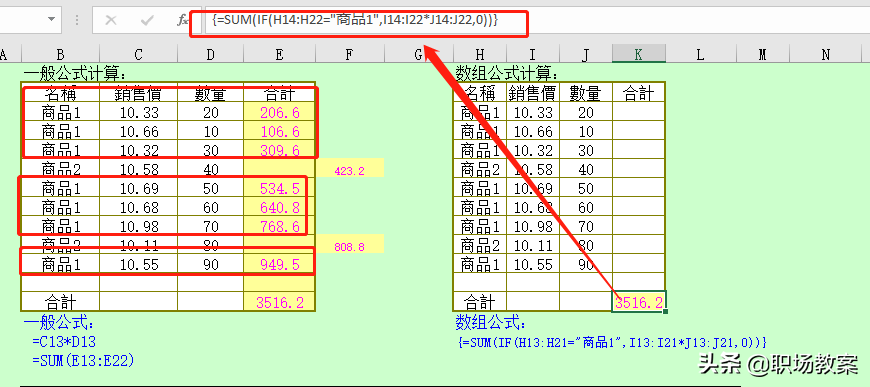The height and width of the screenshot is (387, 870).
Task: Select column H header
Action: coord(479,54)
